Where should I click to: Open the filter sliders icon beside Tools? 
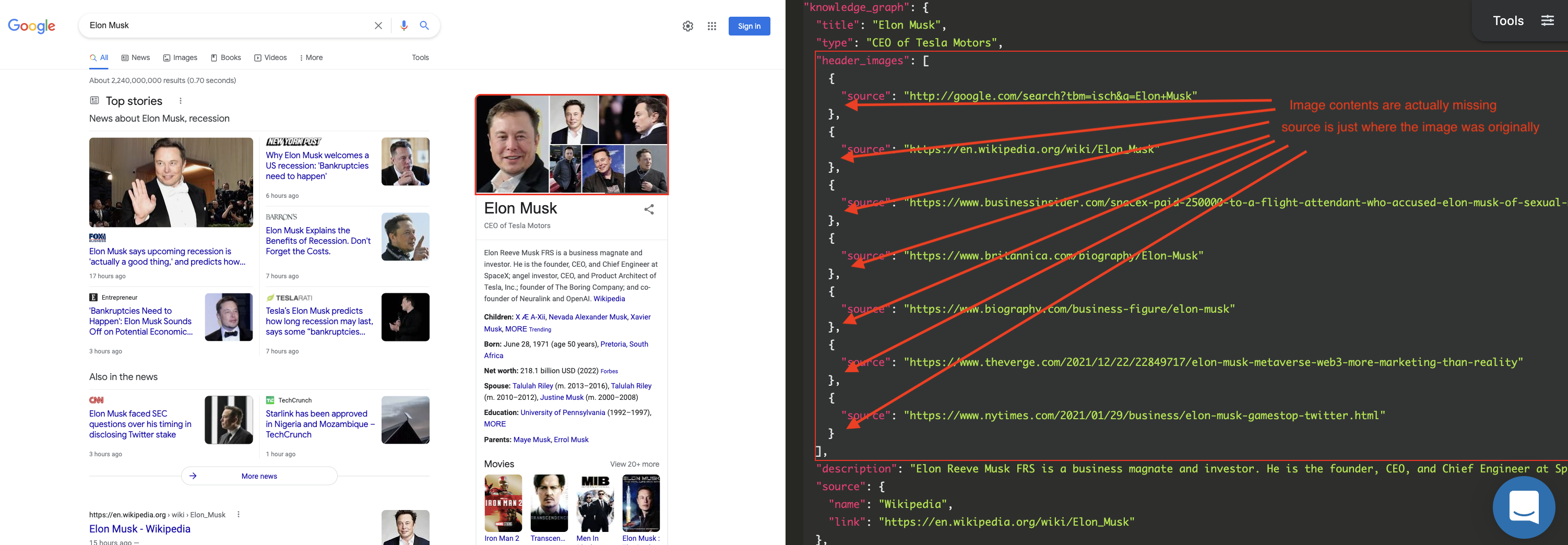click(1548, 20)
